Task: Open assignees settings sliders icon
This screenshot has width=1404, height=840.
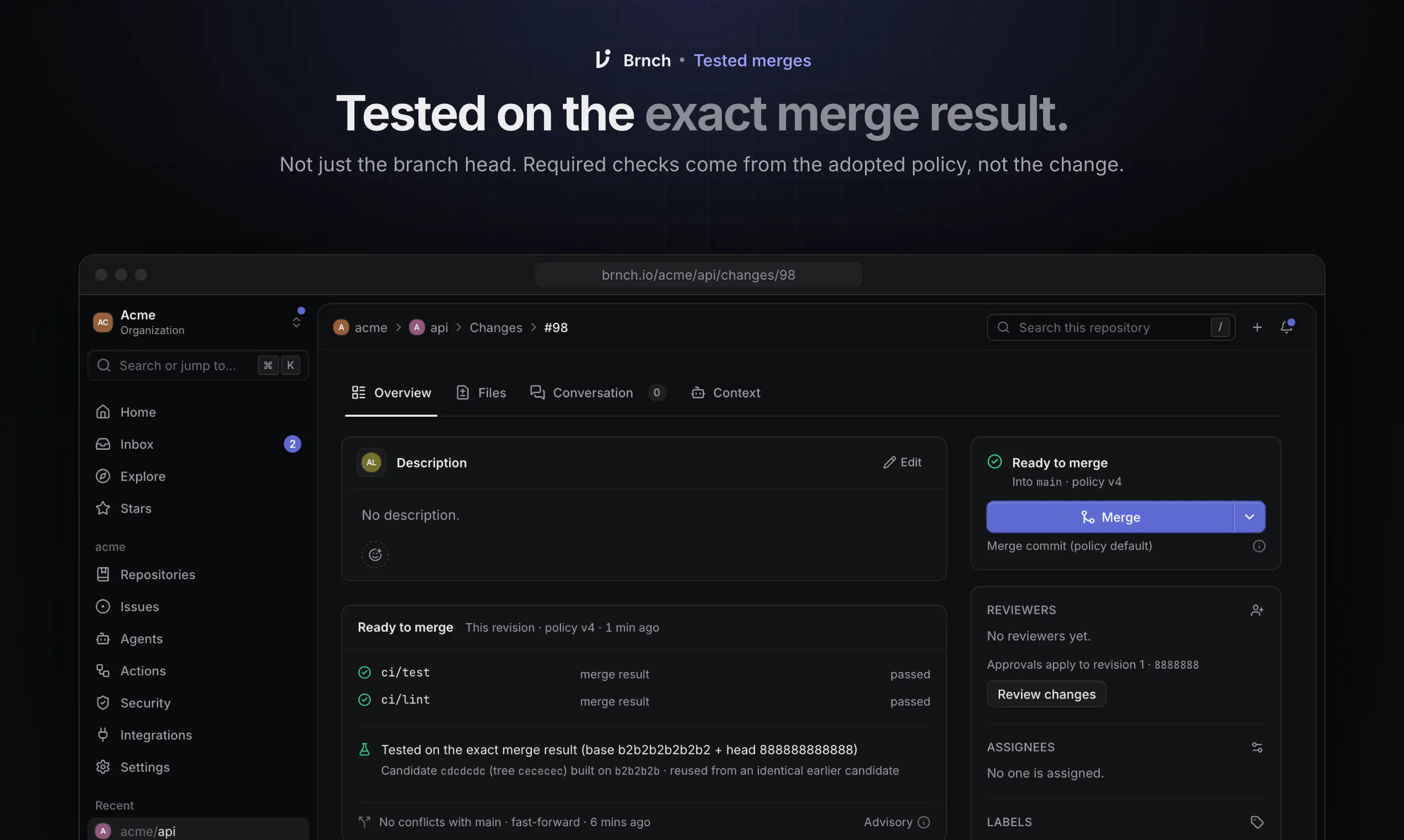Action: click(1257, 747)
